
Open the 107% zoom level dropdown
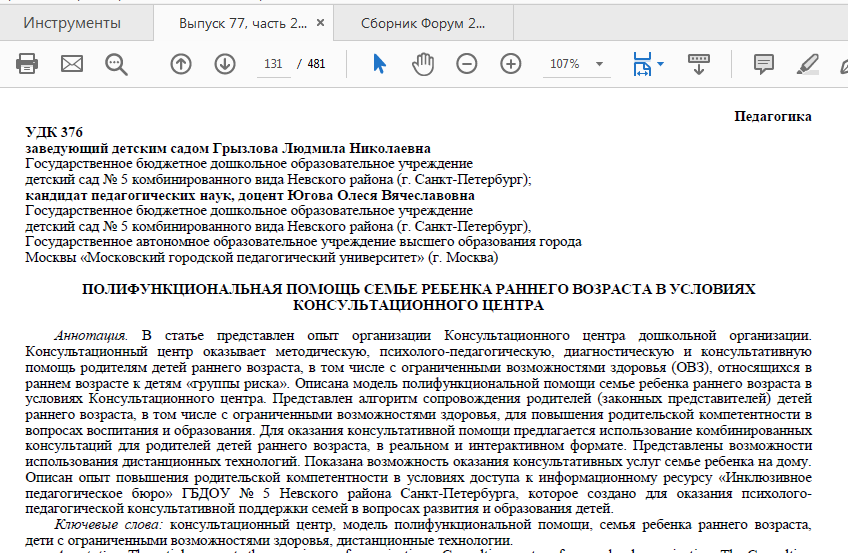click(578, 64)
